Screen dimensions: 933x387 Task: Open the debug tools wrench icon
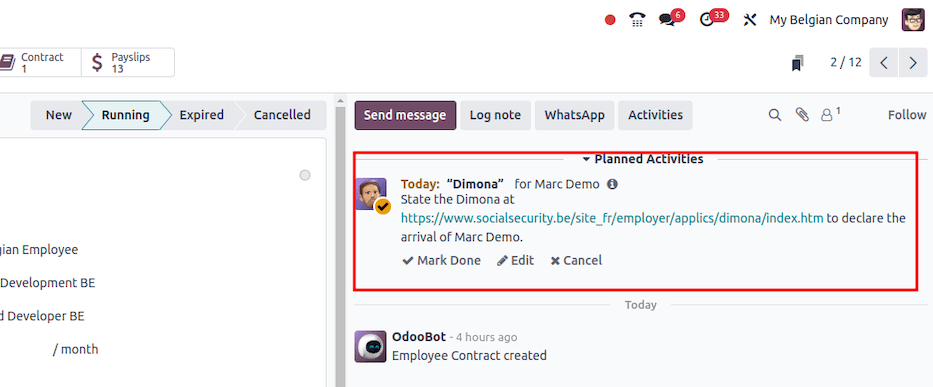tap(750, 20)
